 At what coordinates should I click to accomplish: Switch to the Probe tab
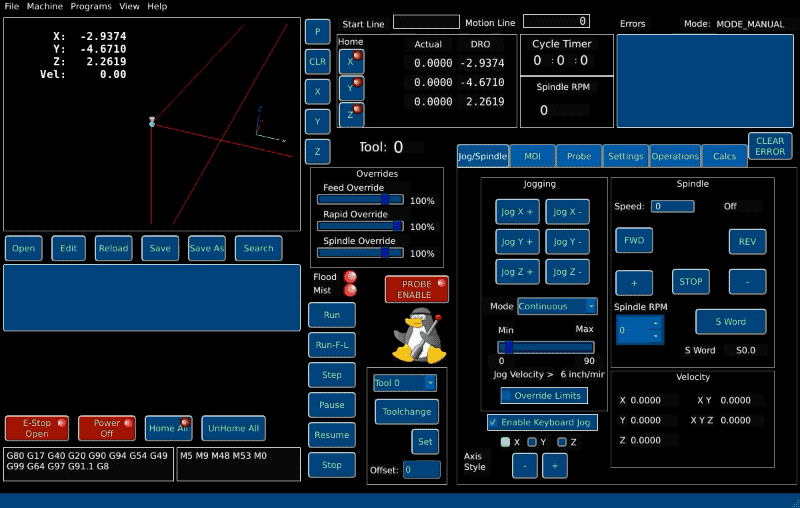click(578, 156)
